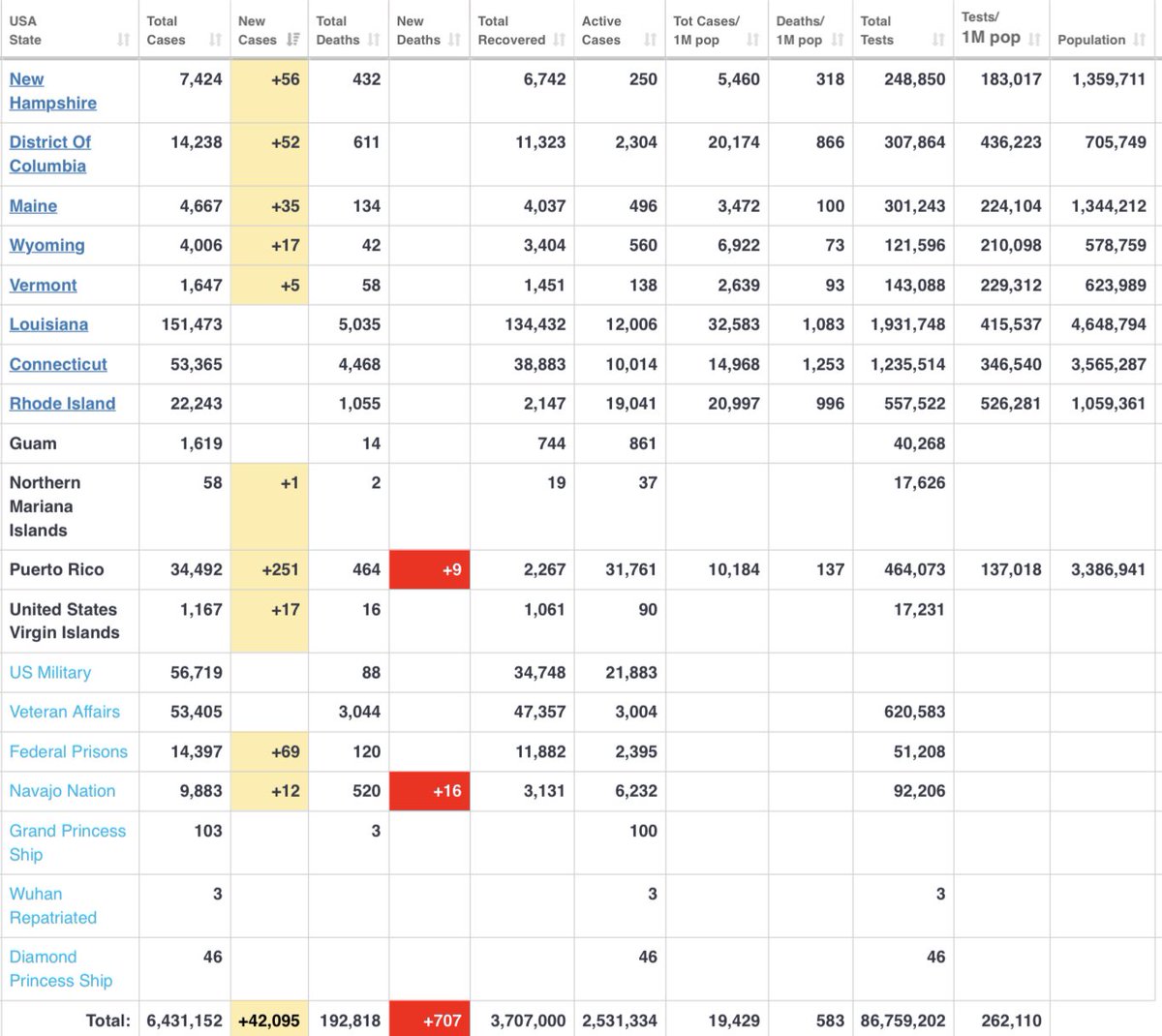
Task: Open the District Of Columbia link
Action: pyautogui.click(x=49, y=154)
